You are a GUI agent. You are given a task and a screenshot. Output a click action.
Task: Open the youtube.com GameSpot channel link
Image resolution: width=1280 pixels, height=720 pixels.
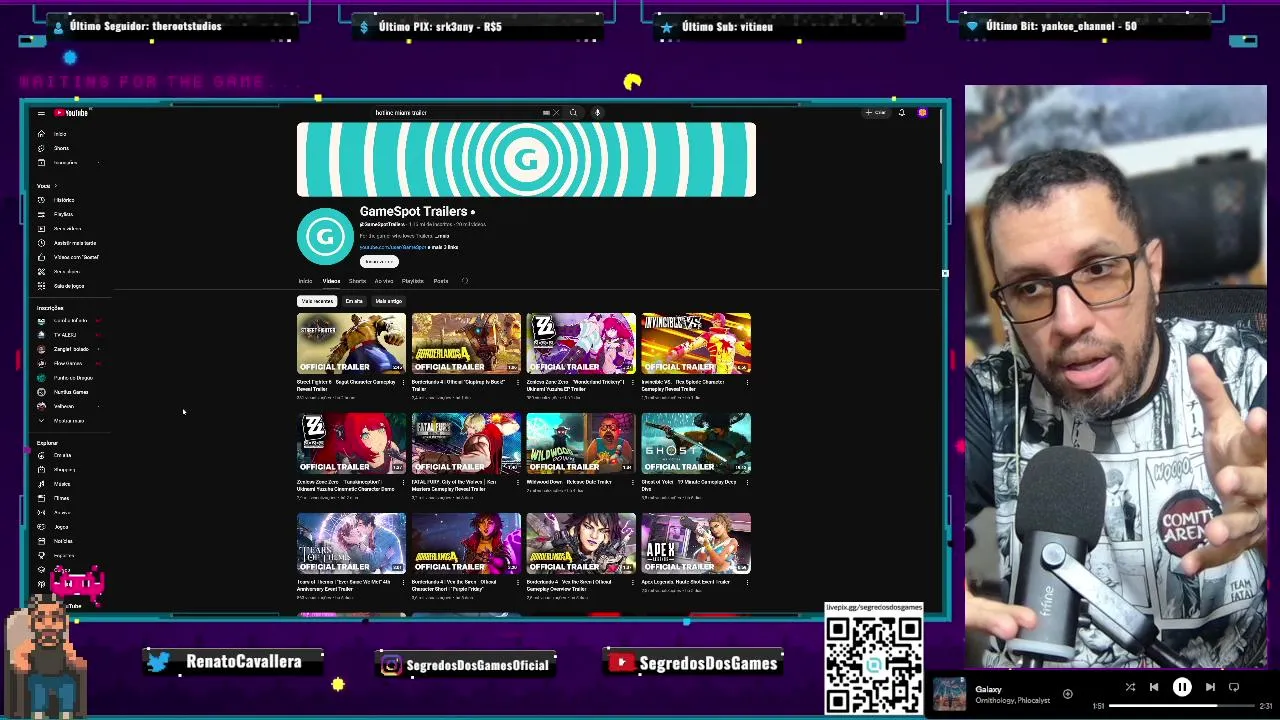[x=393, y=247]
